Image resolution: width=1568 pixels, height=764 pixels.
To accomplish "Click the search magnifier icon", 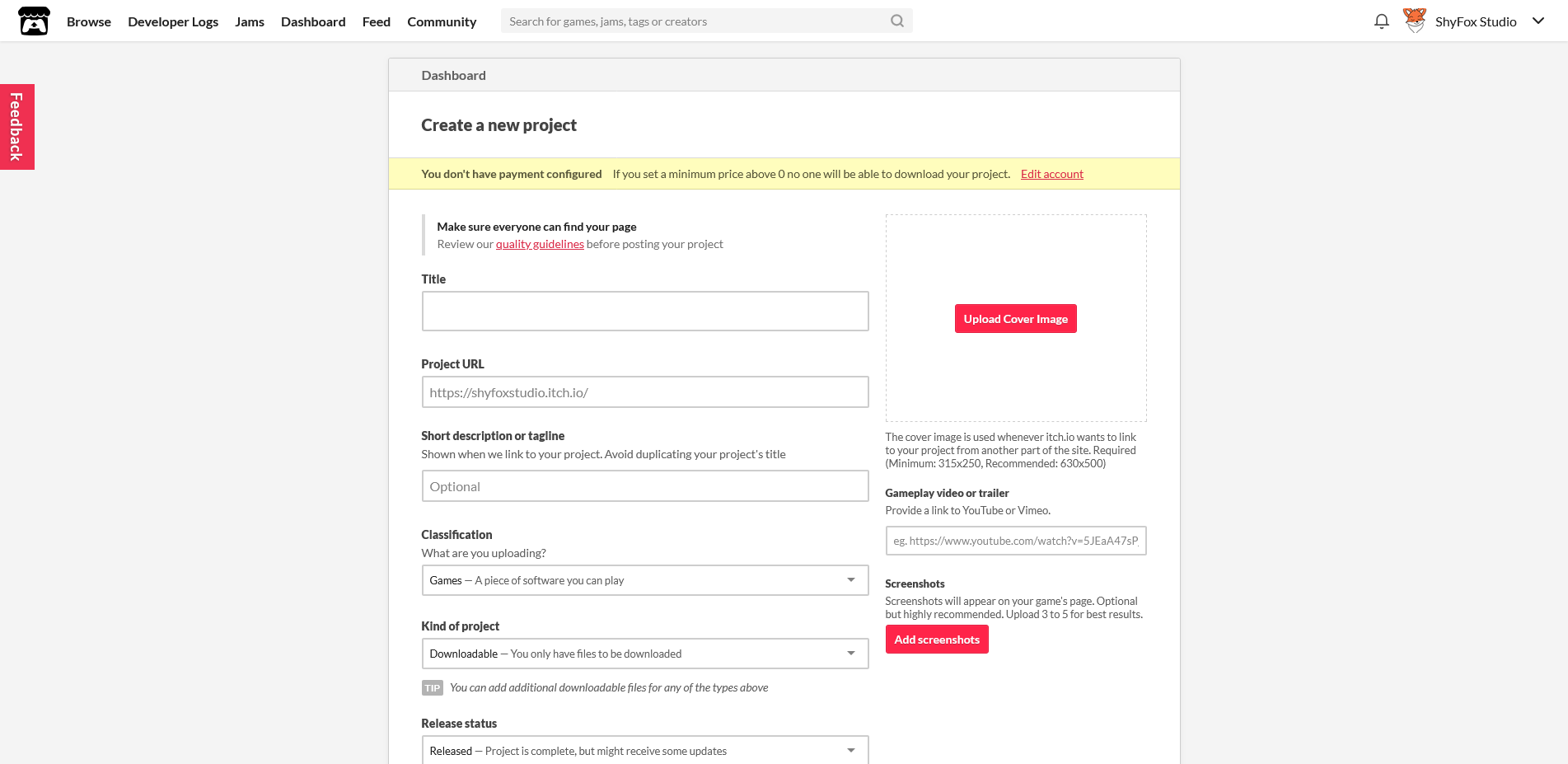I will (x=896, y=21).
